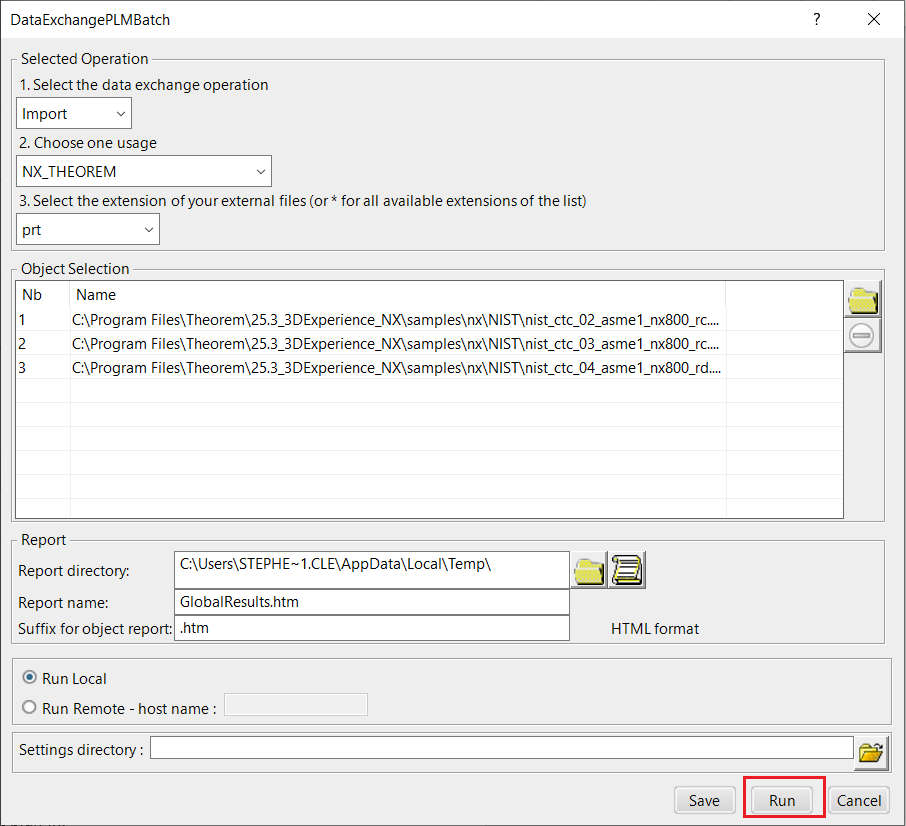Click the suffix for object report field
The width and height of the screenshot is (906, 826).
(x=372, y=628)
